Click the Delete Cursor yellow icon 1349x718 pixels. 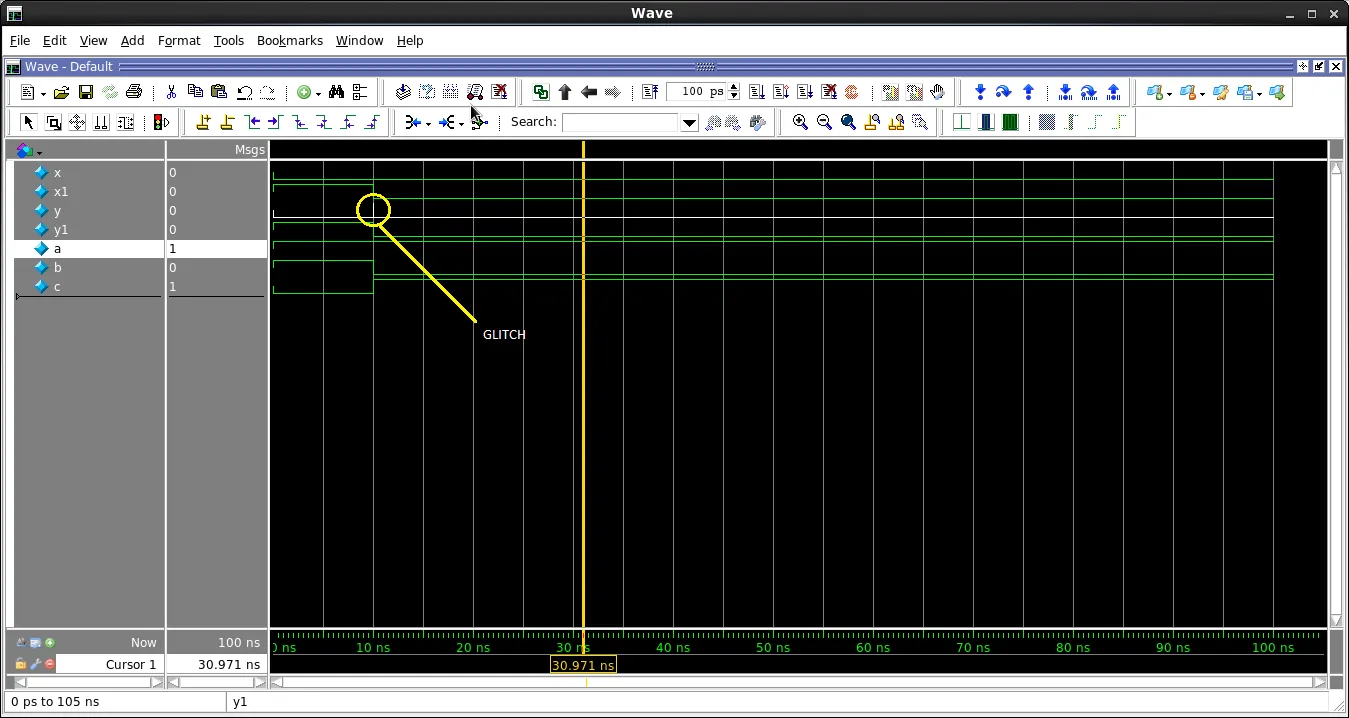click(227, 122)
